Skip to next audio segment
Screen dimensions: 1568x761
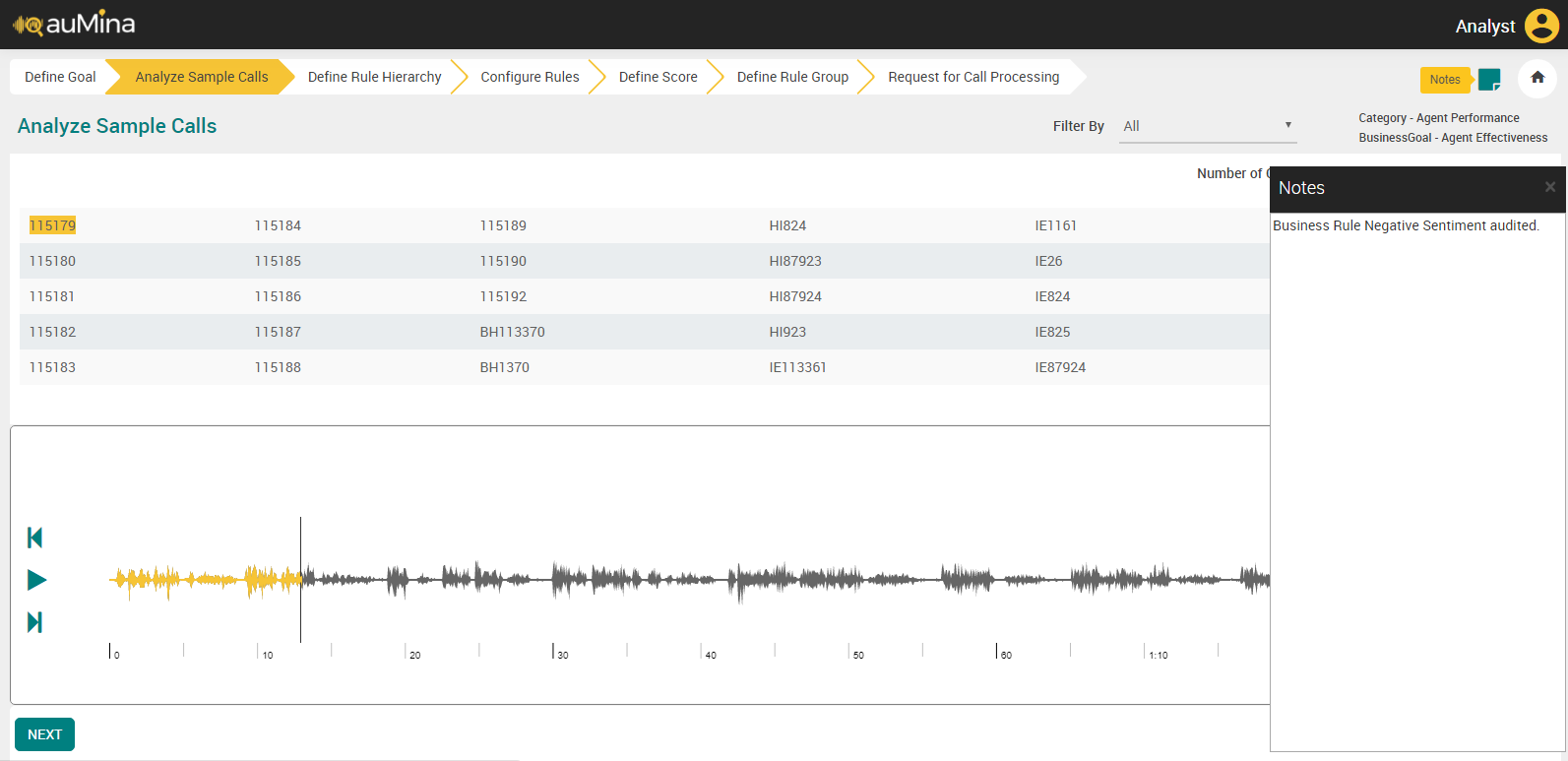(x=35, y=622)
